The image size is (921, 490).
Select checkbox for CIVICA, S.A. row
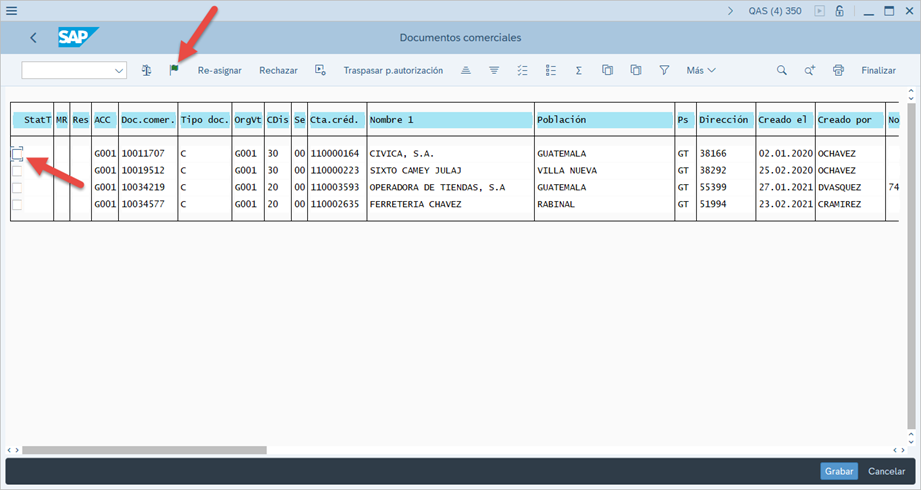[x=17, y=154]
